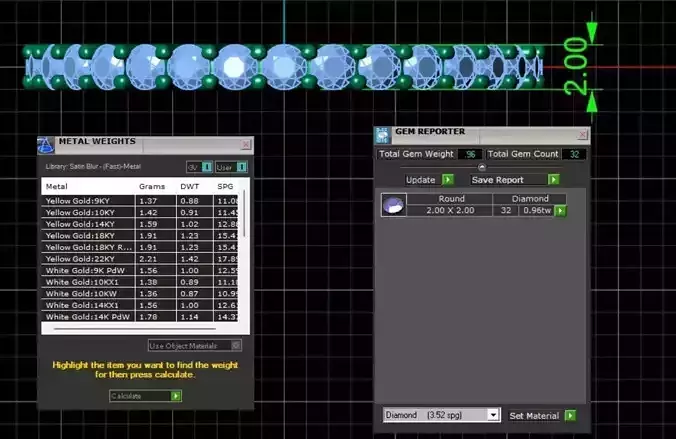Click the Diamond material cell in gem row
The width and height of the screenshot is (676, 439).
[530, 199]
